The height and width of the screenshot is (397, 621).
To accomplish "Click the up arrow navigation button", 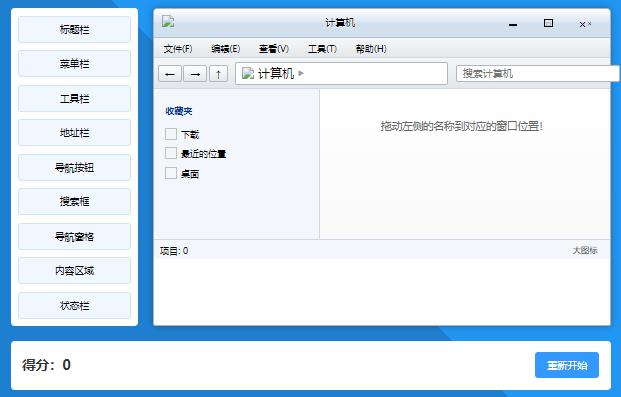I will click(218, 74).
